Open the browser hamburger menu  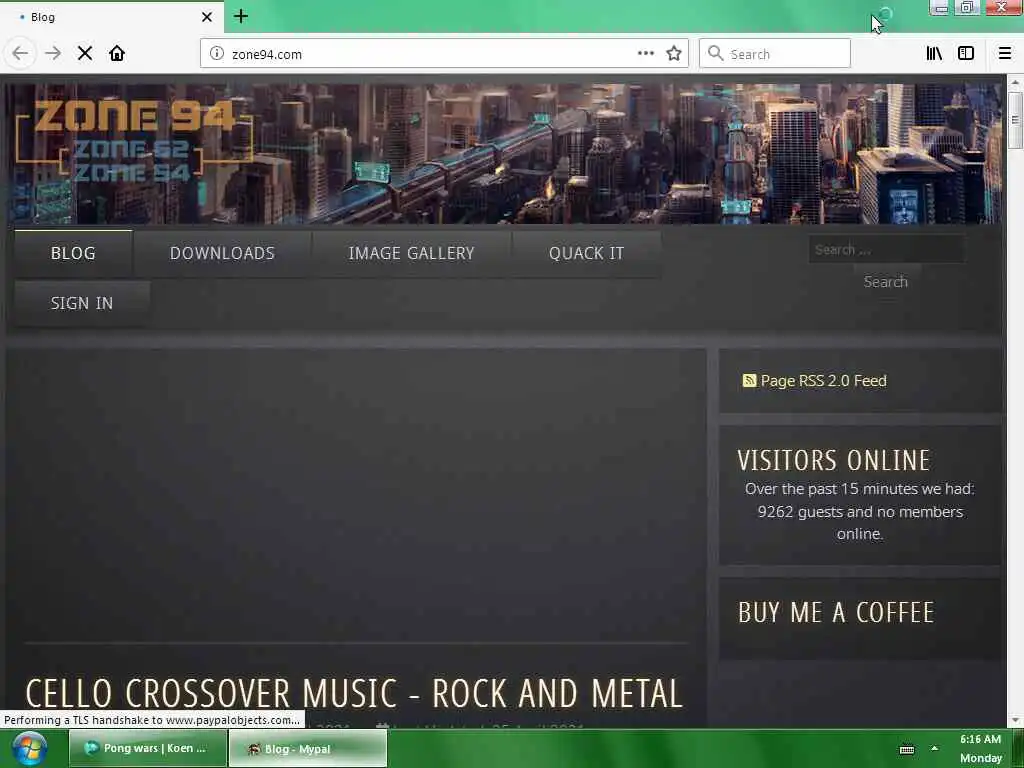[x=1005, y=54]
